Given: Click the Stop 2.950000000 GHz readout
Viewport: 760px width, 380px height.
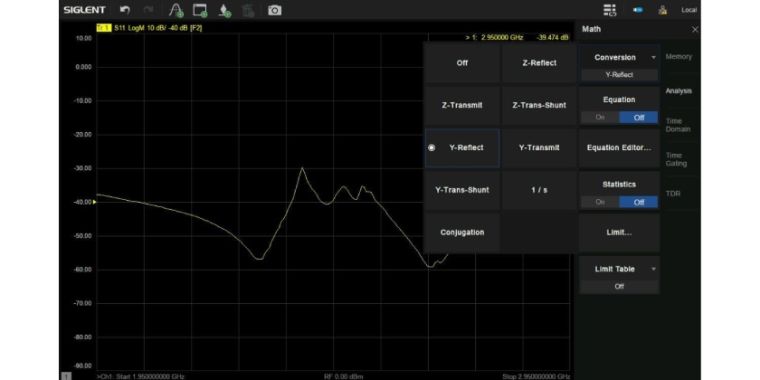Looking at the screenshot, I should (x=536, y=376).
